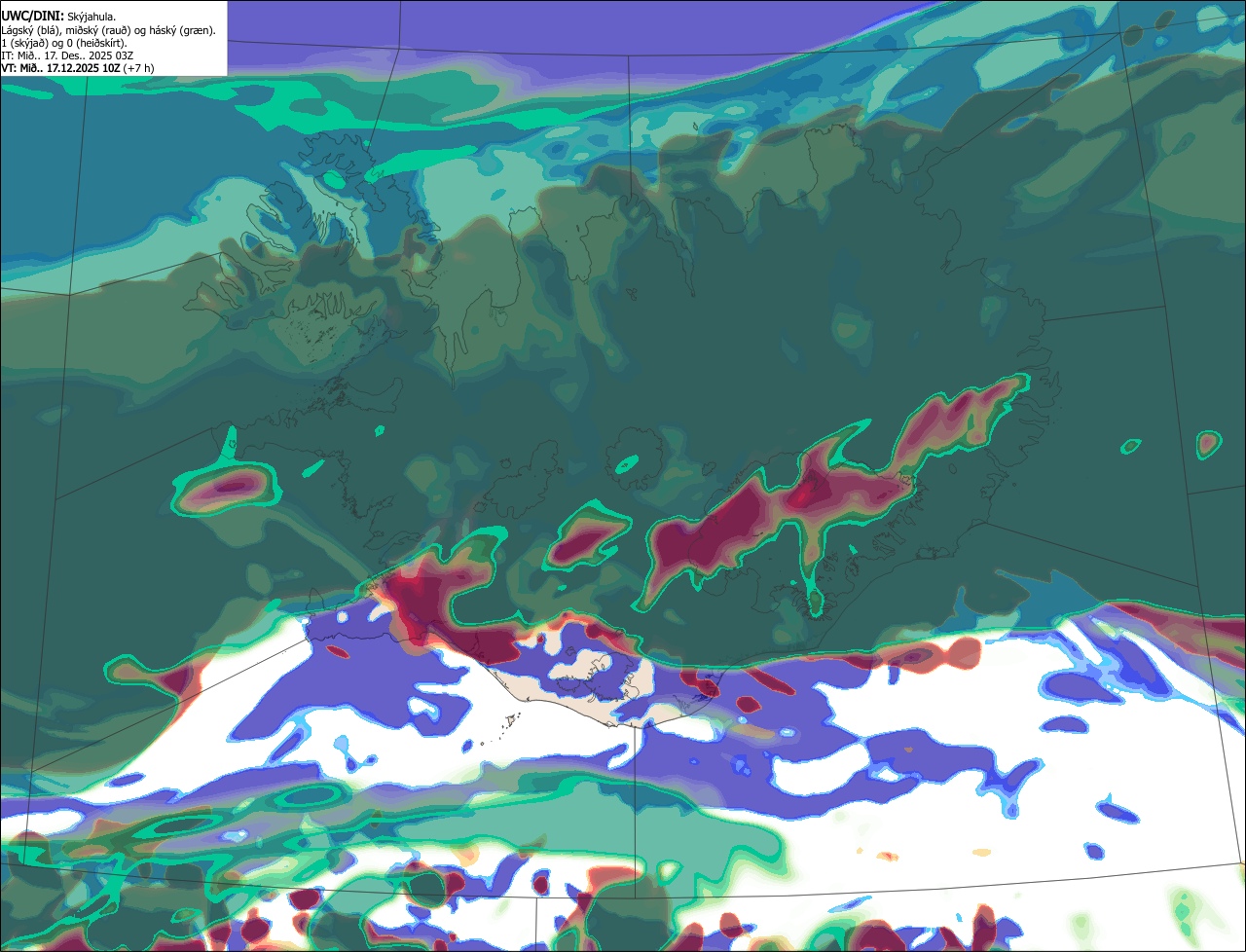Click the 'Lágský (blá), miðský (rauð)' legend line
Screen dimensions: 1246x952
click(109, 30)
